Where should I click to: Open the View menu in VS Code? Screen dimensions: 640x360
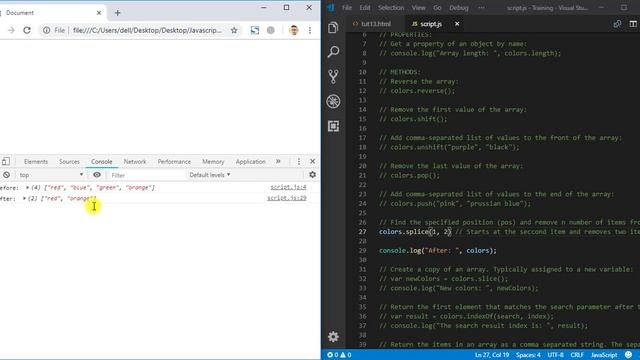pos(418,8)
